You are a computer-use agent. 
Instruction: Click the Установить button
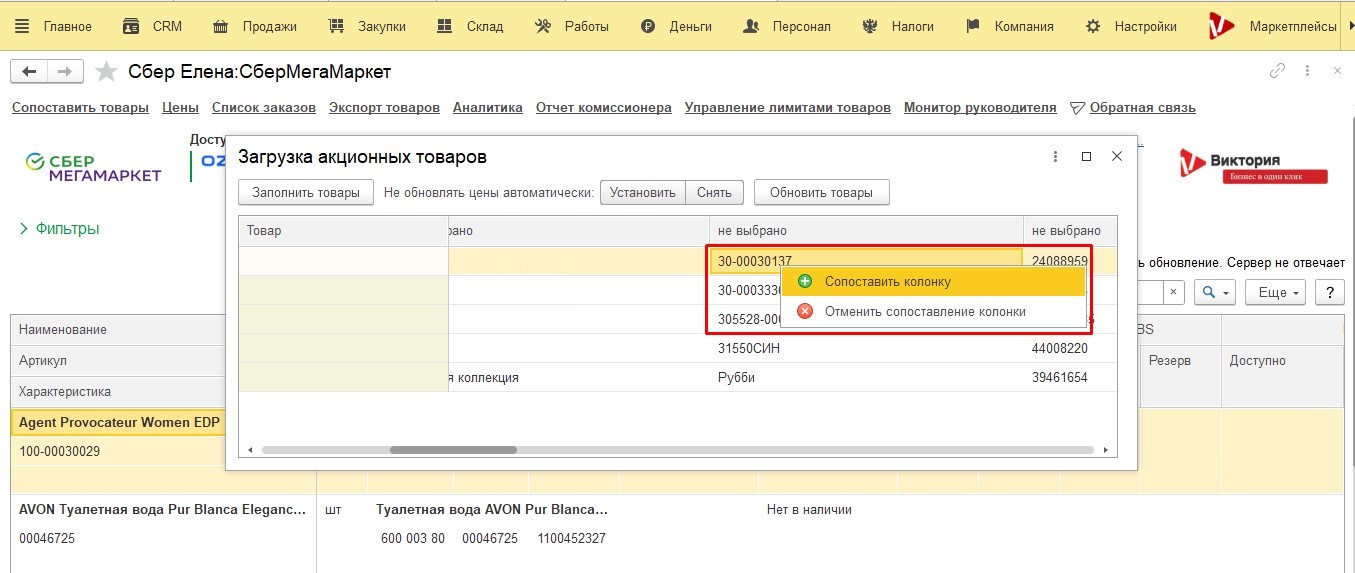click(643, 192)
